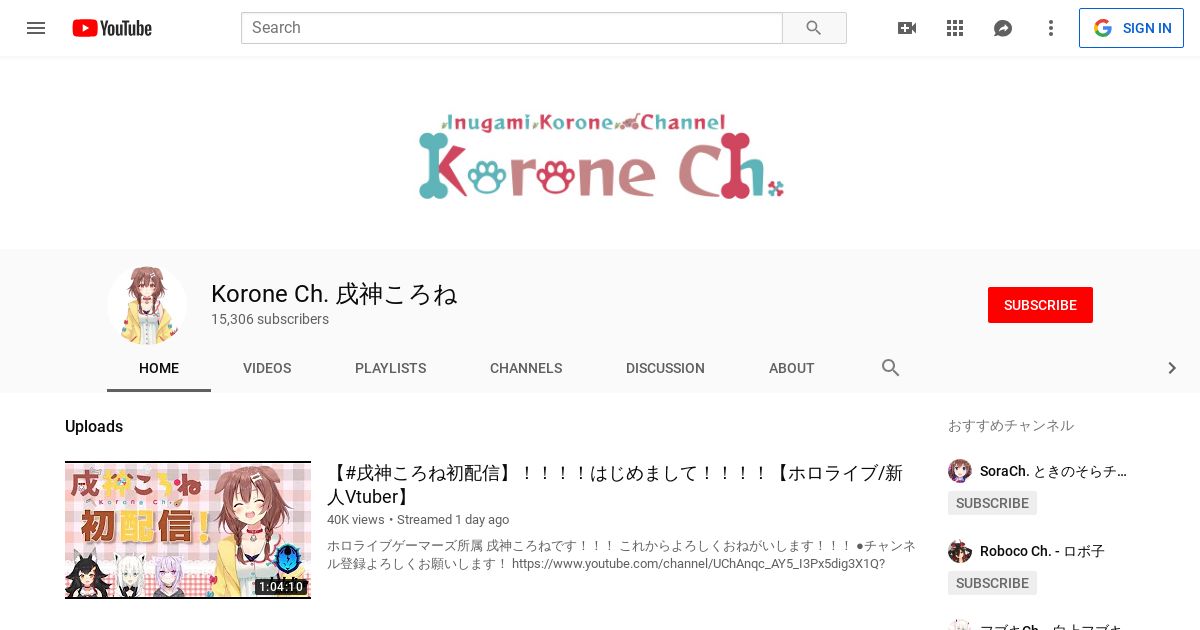Open the YouTube apps grid
Screen dimensions: 1200x630
(955, 28)
